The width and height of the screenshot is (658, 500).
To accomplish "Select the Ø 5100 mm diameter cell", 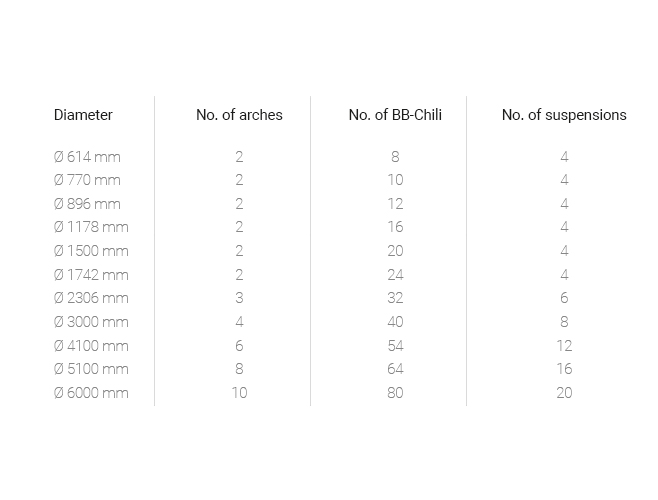I will [91, 369].
